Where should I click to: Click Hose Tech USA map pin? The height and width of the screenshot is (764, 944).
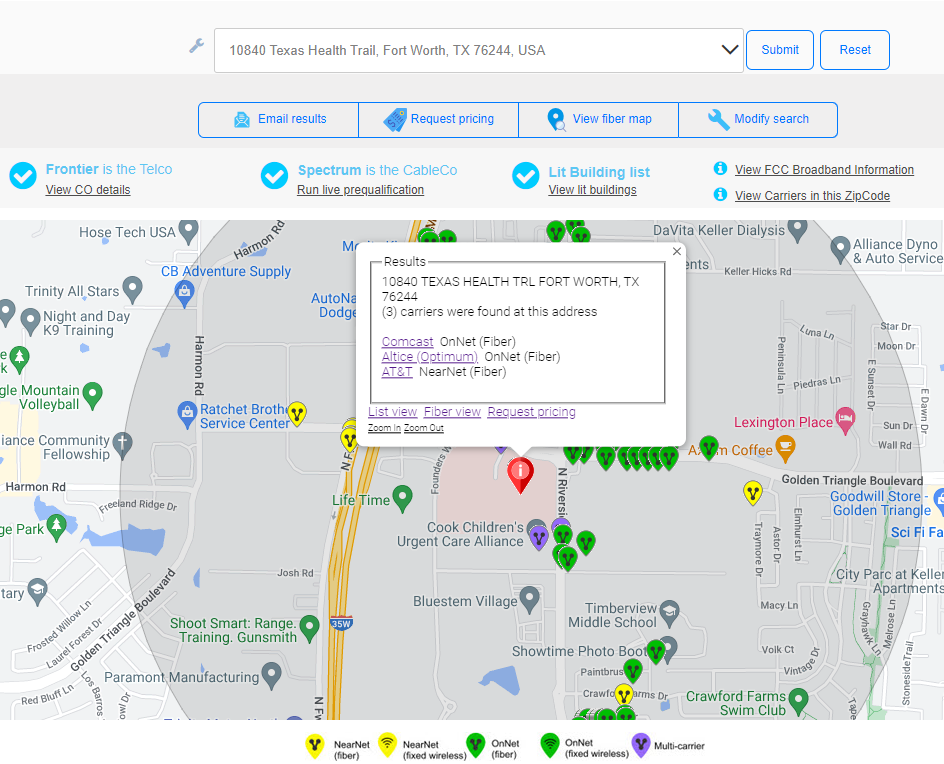(188, 231)
